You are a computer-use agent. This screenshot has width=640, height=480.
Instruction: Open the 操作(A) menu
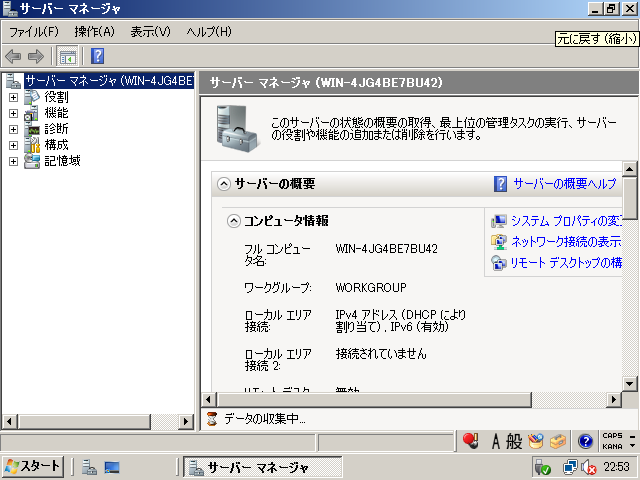[95, 32]
